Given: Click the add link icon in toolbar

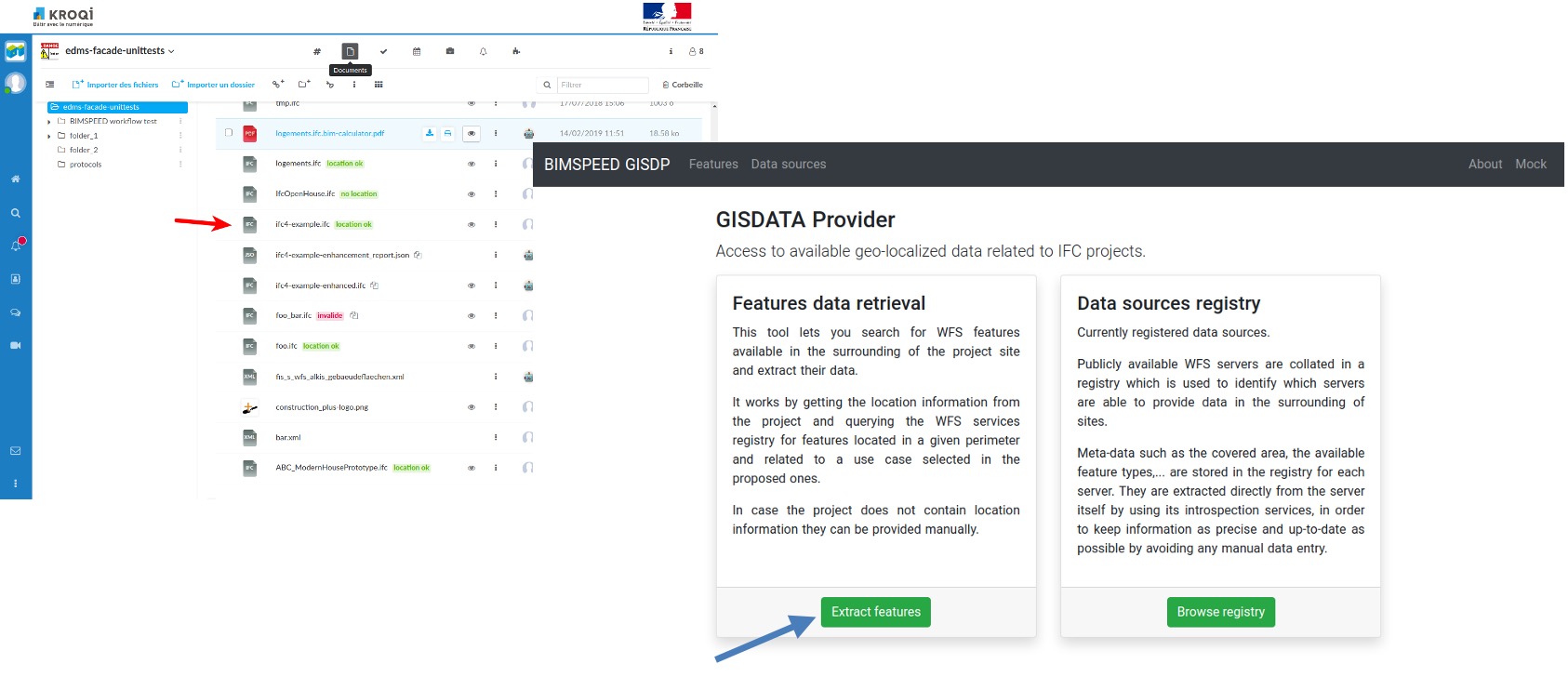Looking at the screenshot, I should [277, 85].
